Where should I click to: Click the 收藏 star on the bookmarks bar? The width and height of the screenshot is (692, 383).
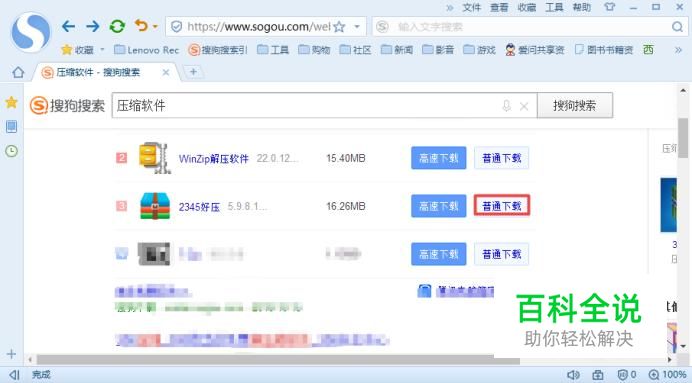pyautogui.click(x=77, y=50)
